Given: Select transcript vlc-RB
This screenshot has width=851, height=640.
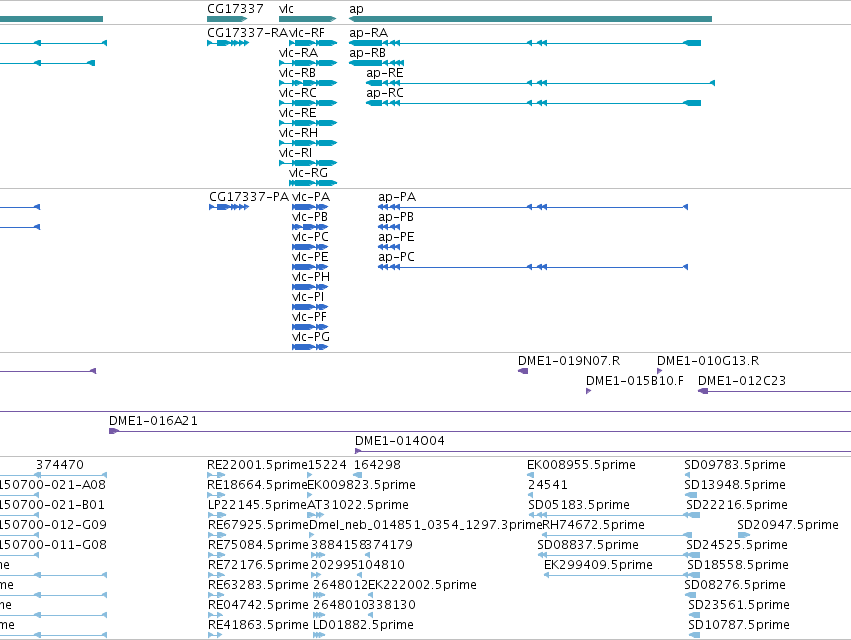Looking at the screenshot, I should (297, 73).
